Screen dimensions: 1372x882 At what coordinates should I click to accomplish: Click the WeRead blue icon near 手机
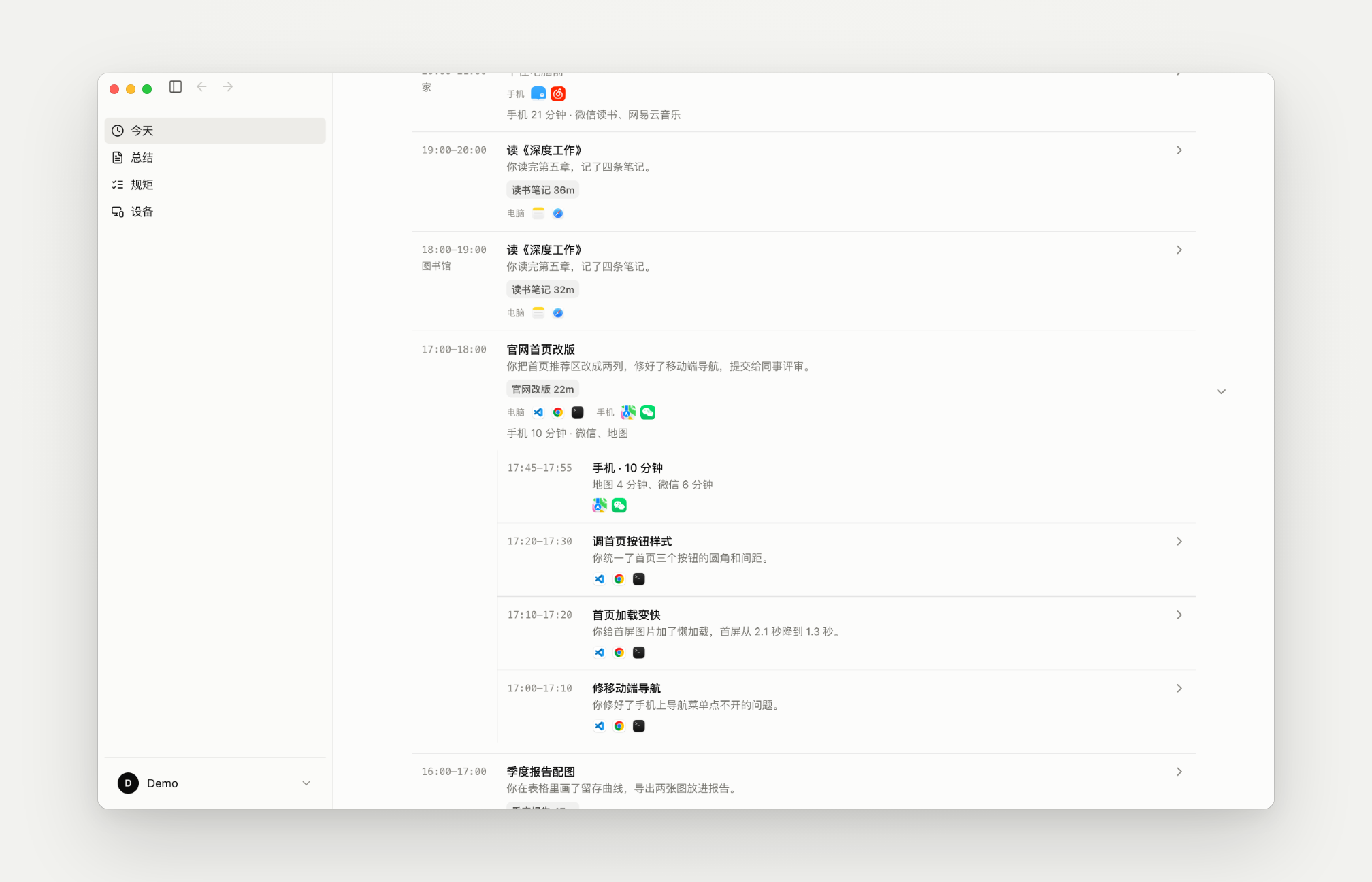pyautogui.click(x=538, y=94)
